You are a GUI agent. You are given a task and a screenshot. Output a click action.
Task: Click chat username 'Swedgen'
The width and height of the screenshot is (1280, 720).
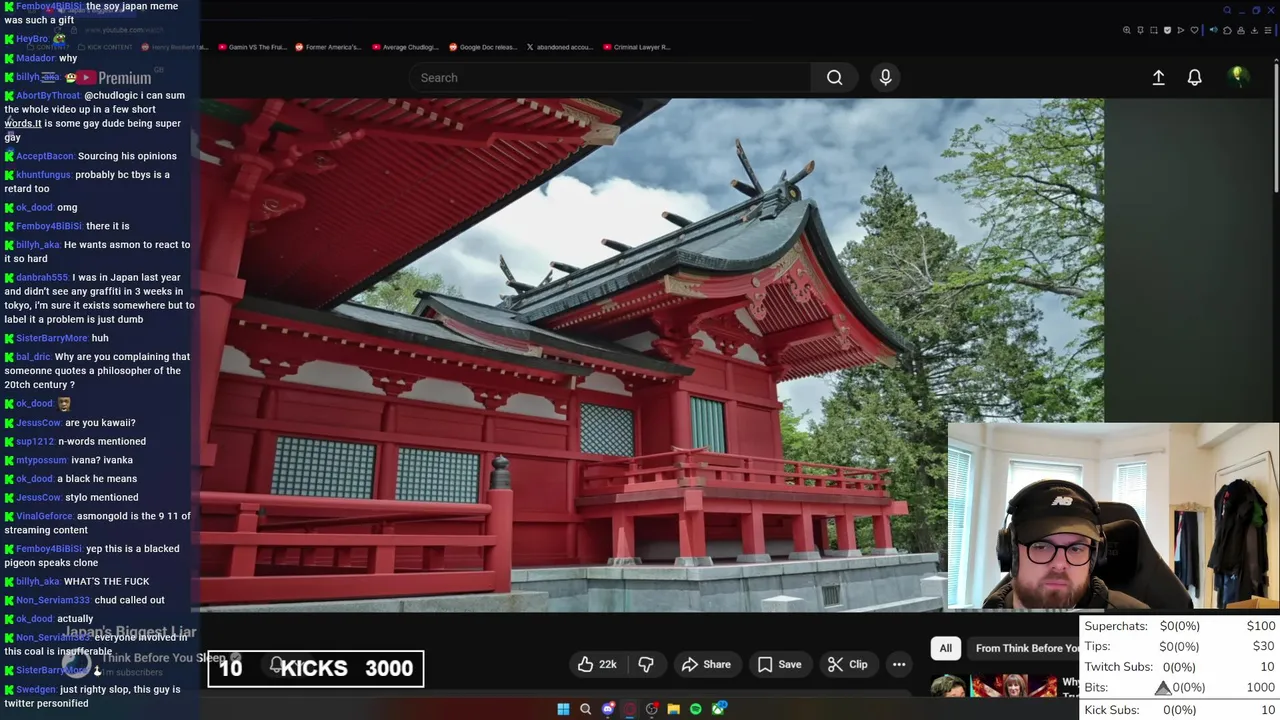(x=36, y=689)
